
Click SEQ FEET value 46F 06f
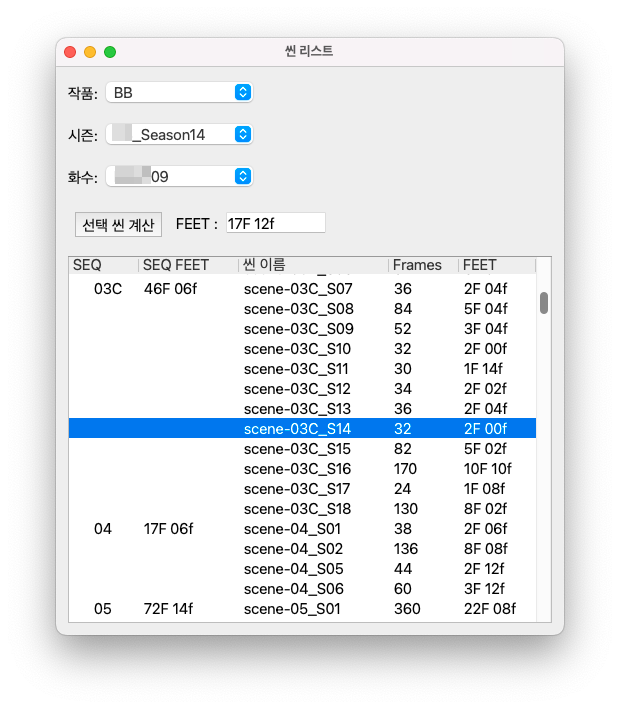[170, 289]
